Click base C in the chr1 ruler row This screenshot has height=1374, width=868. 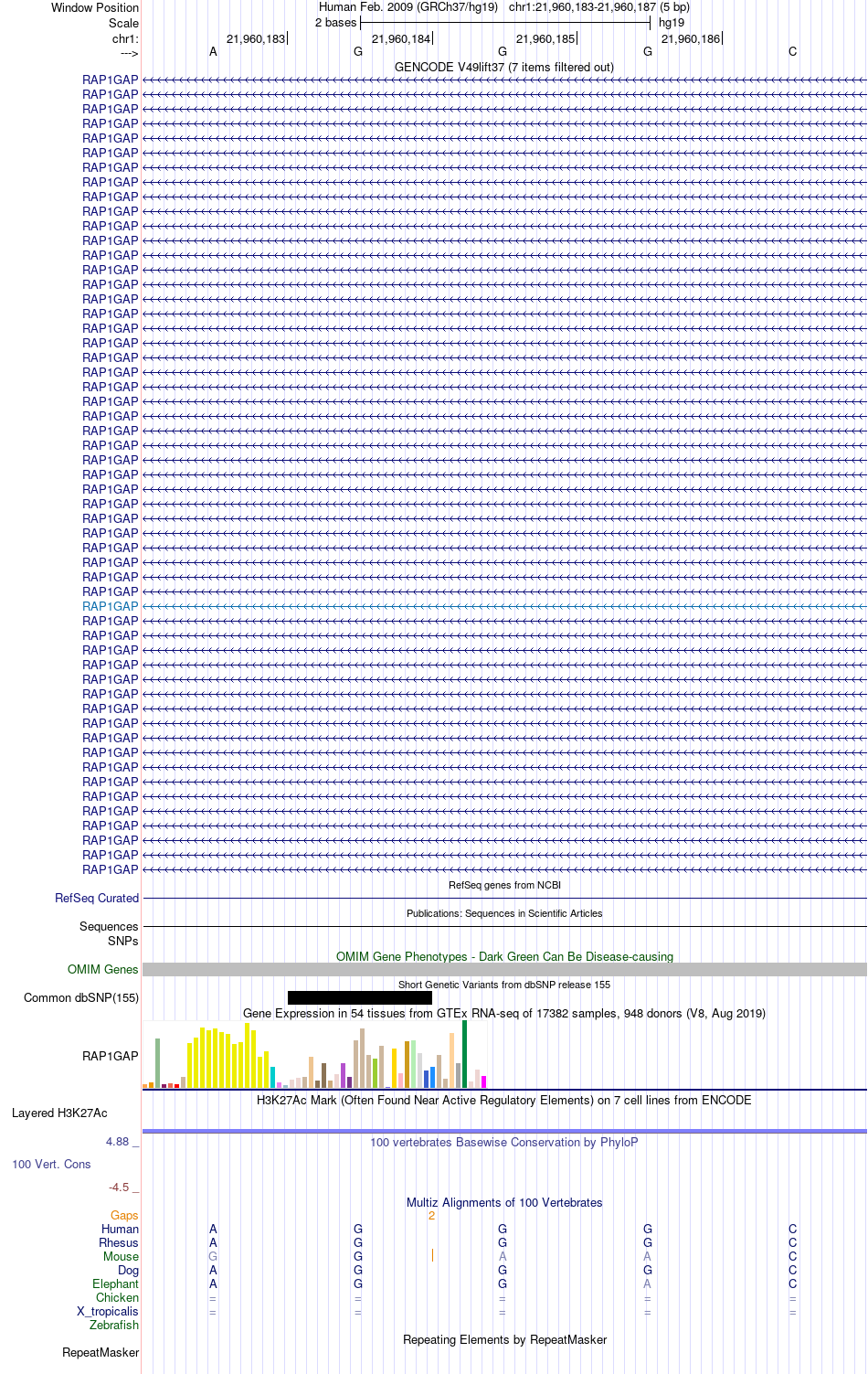pos(792,51)
